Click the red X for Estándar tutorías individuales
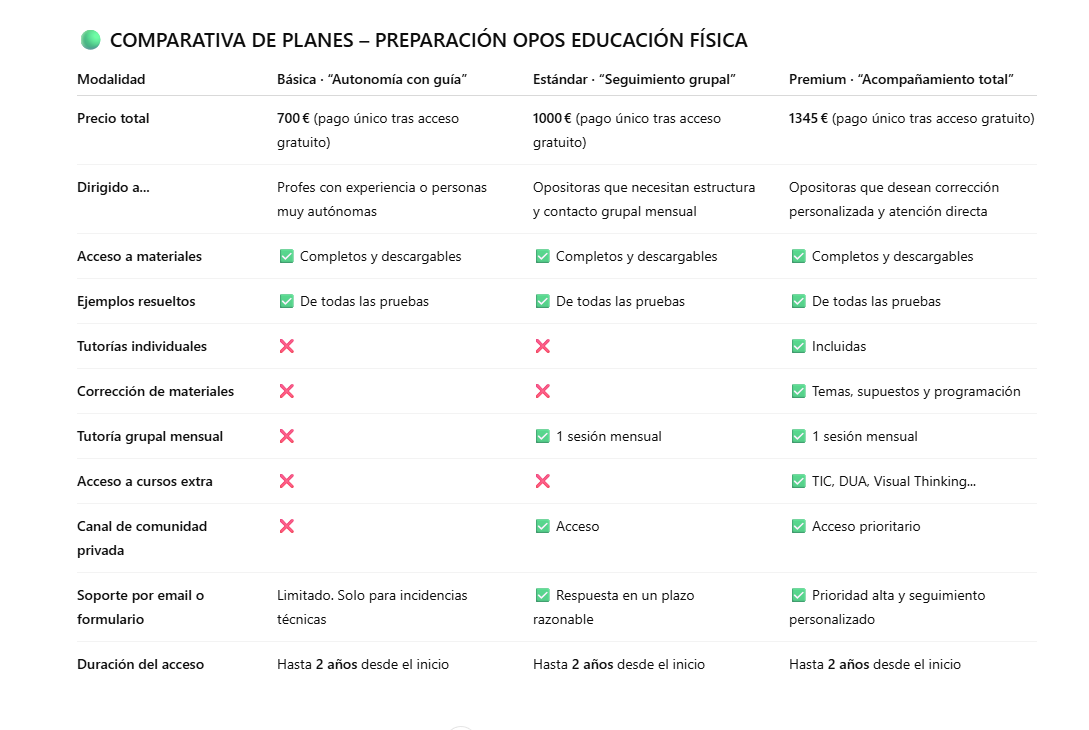Viewport: 1089px width, 730px height. coord(542,346)
